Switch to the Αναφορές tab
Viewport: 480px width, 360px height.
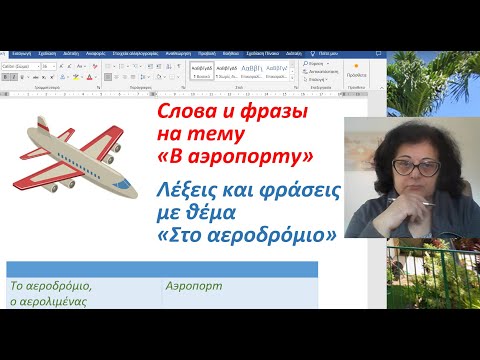[96, 53]
